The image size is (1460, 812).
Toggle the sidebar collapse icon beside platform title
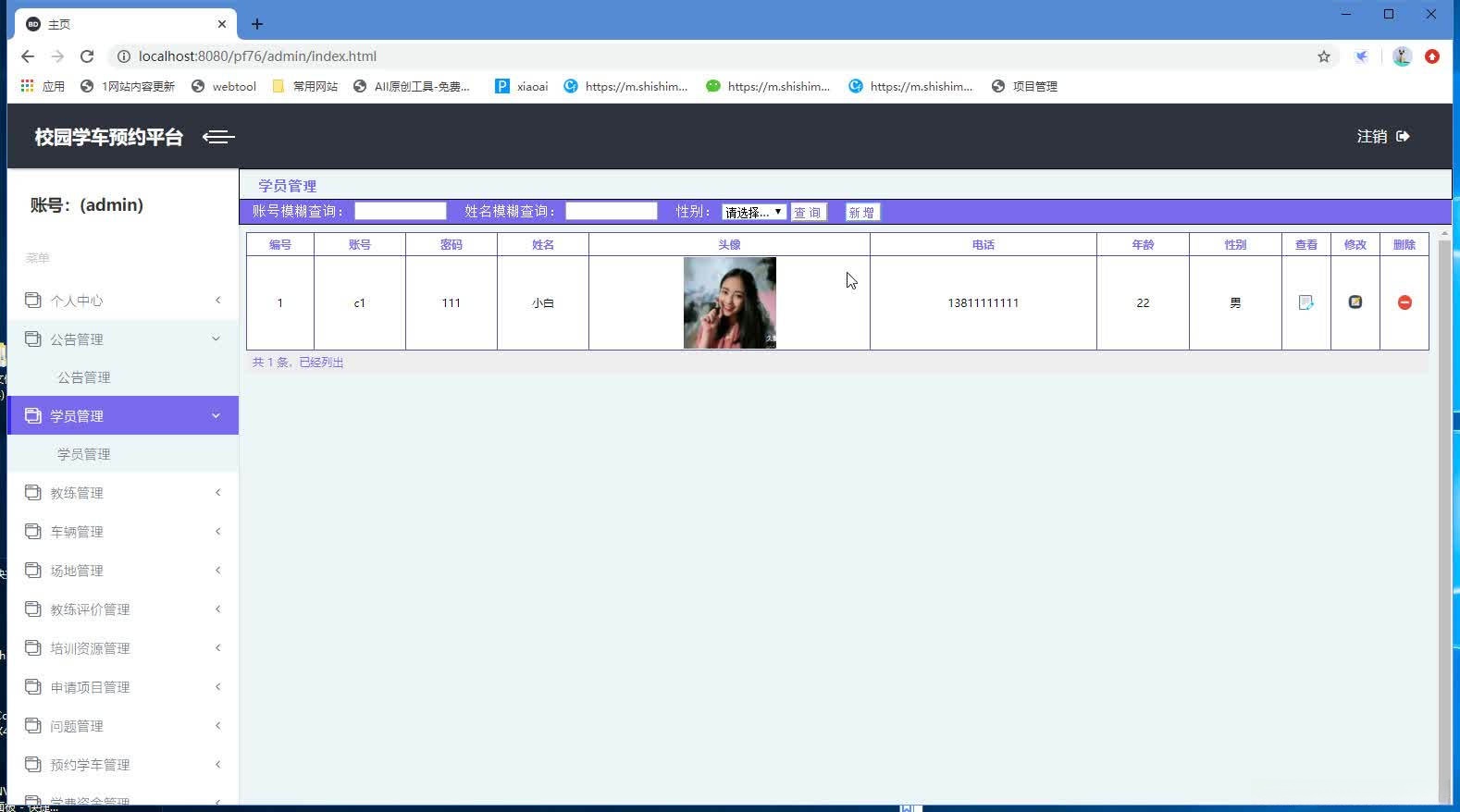point(218,137)
